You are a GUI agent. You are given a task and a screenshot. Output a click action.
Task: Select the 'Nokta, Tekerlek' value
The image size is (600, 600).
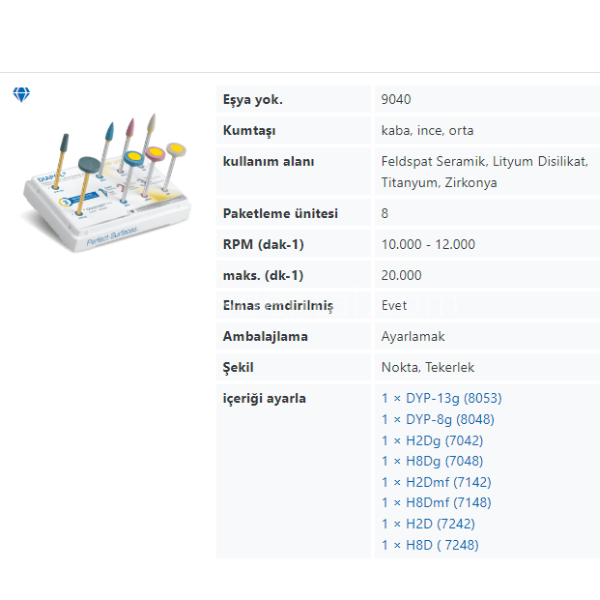[x=428, y=367]
